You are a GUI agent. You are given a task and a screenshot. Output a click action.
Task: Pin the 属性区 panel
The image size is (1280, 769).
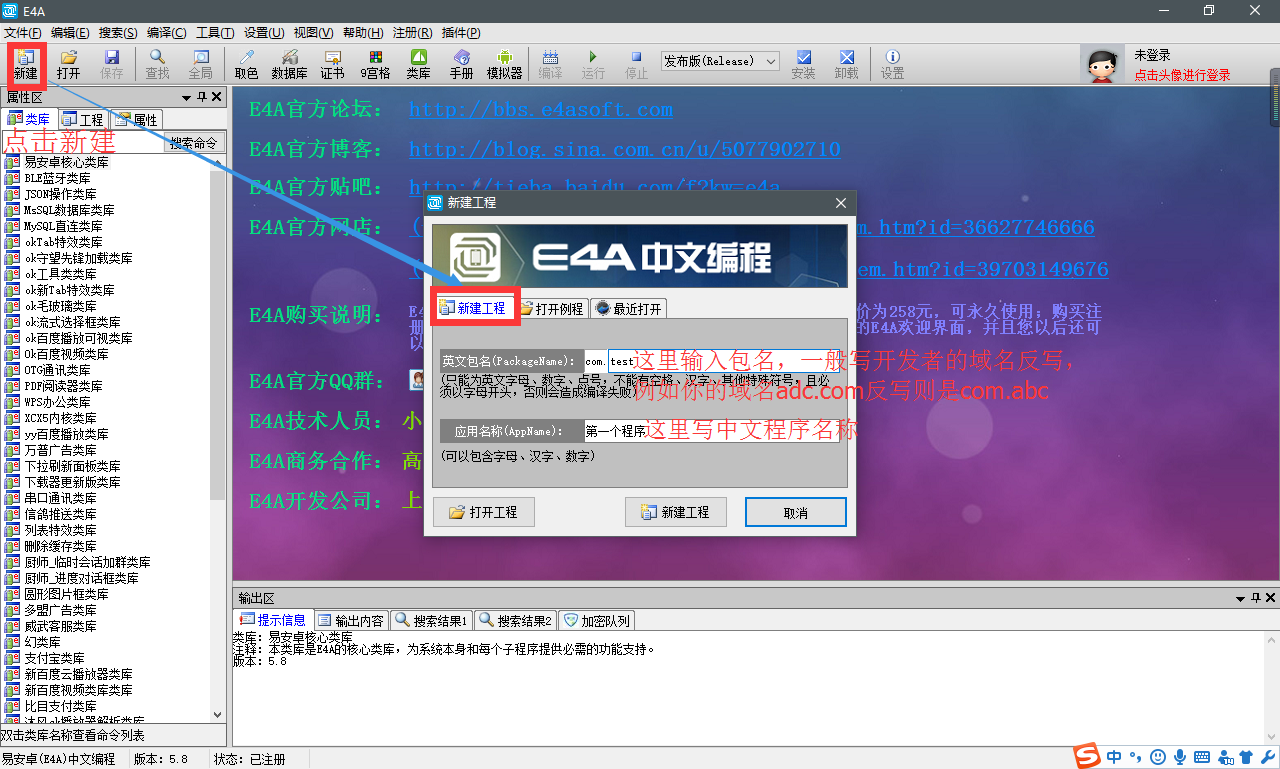tap(202, 97)
